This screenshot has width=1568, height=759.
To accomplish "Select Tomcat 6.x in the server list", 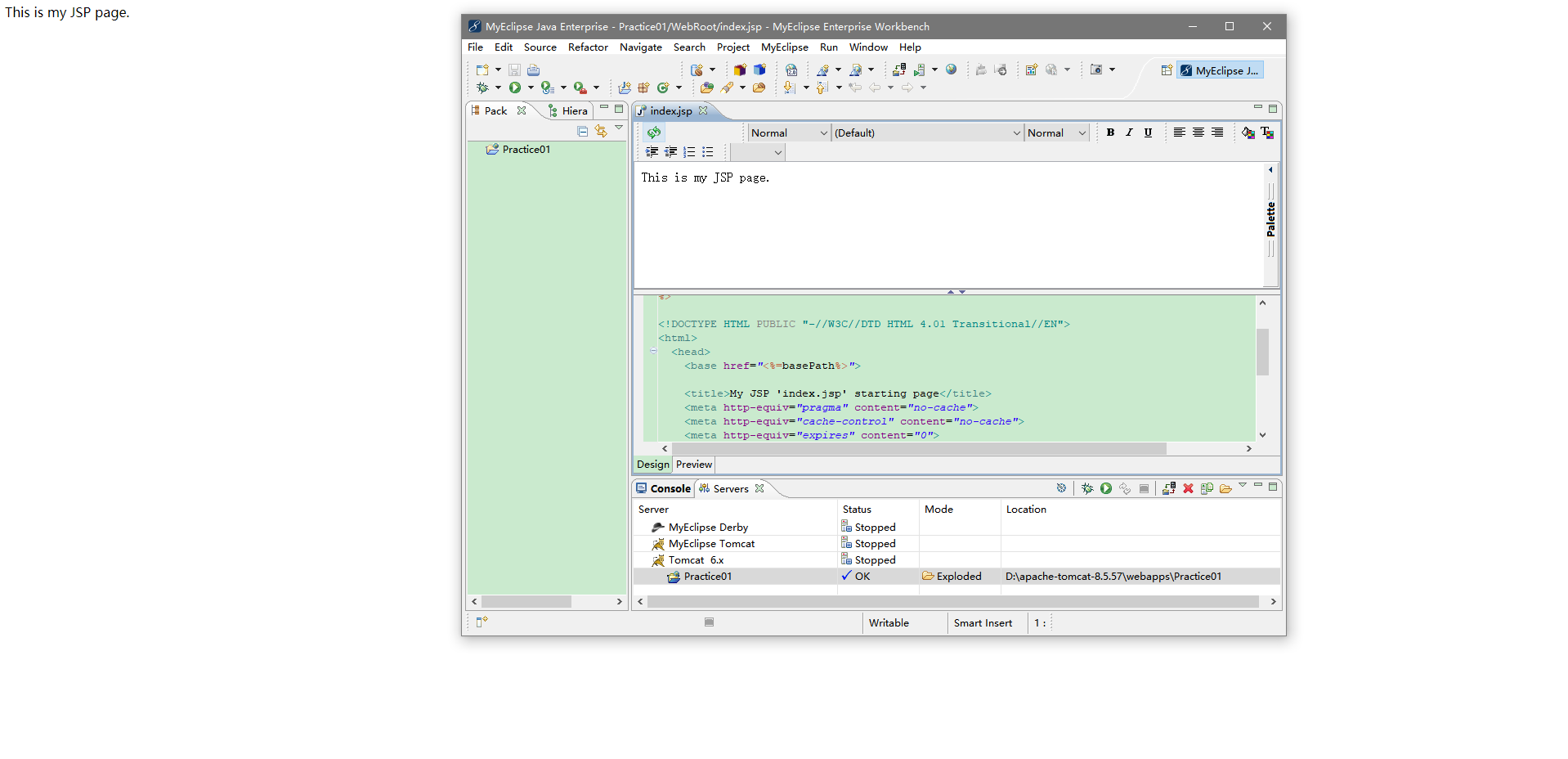I will (694, 560).
